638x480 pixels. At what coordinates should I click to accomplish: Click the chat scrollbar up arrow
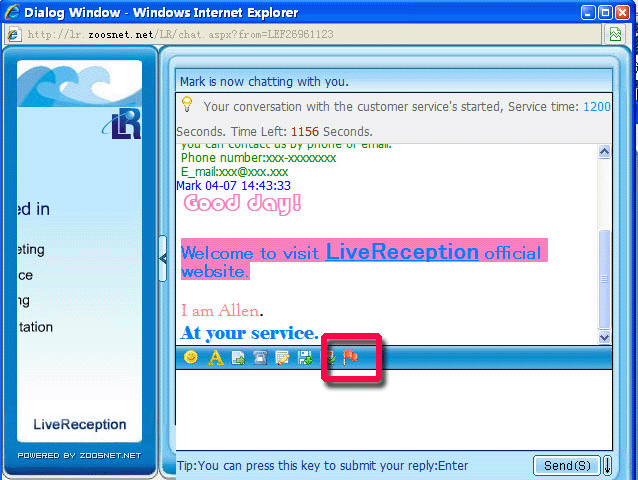point(605,152)
